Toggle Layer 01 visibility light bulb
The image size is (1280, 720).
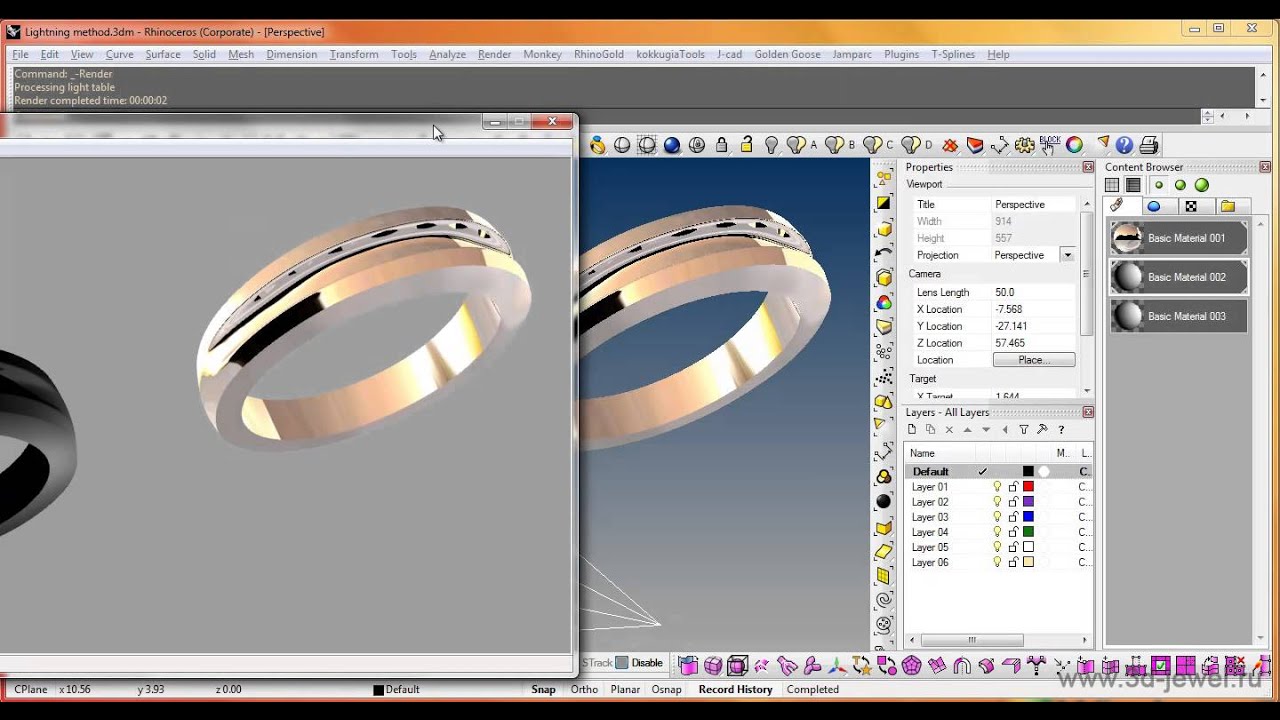pyautogui.click(x=997, y=487)
